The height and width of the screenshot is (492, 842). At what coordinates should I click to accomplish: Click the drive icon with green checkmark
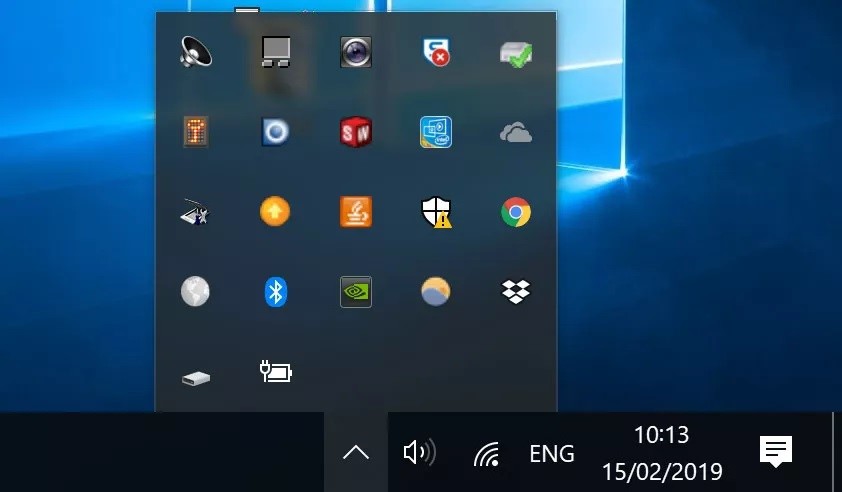[516, 52]
